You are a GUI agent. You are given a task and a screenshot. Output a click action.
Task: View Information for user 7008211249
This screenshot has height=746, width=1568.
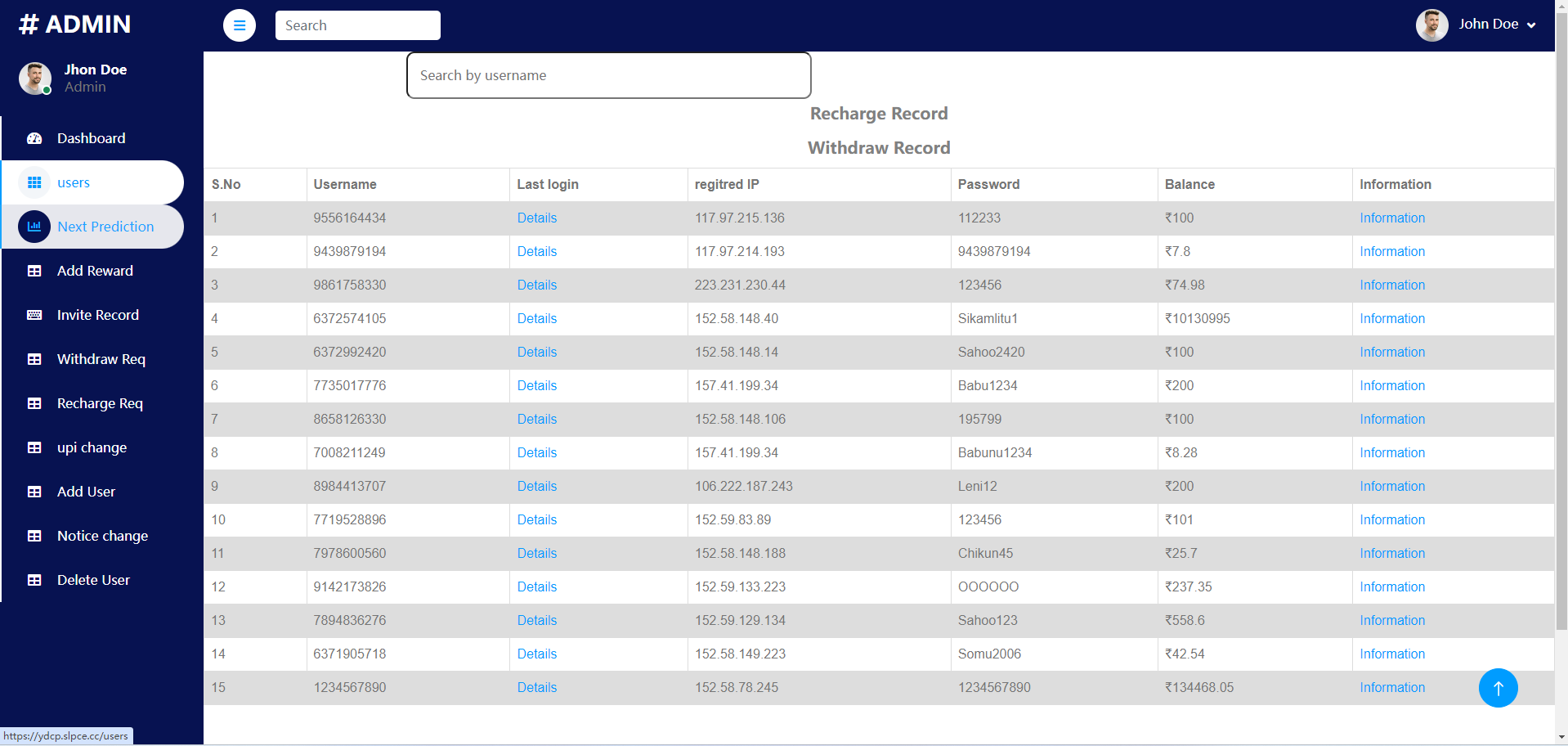[x=1392, y=453]
